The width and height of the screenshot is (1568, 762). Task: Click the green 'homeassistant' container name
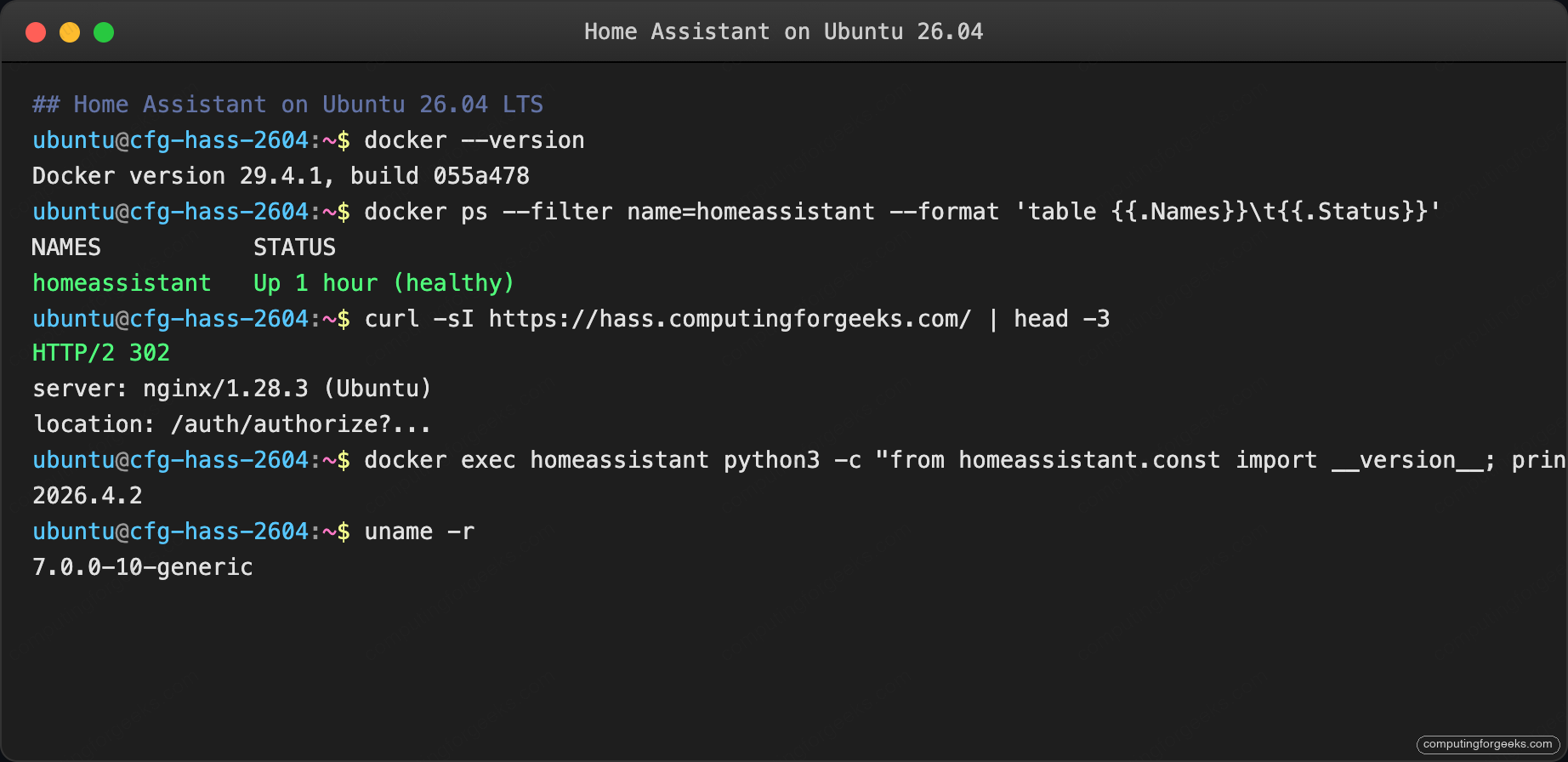(x=122, y=283)
